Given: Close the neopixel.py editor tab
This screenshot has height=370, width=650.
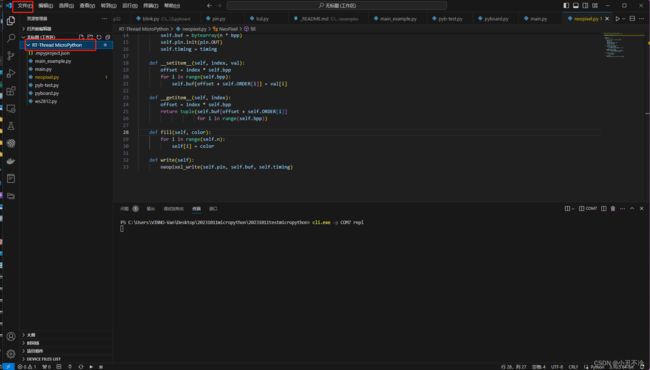Looking at the screenshot, I should [607, 19].
